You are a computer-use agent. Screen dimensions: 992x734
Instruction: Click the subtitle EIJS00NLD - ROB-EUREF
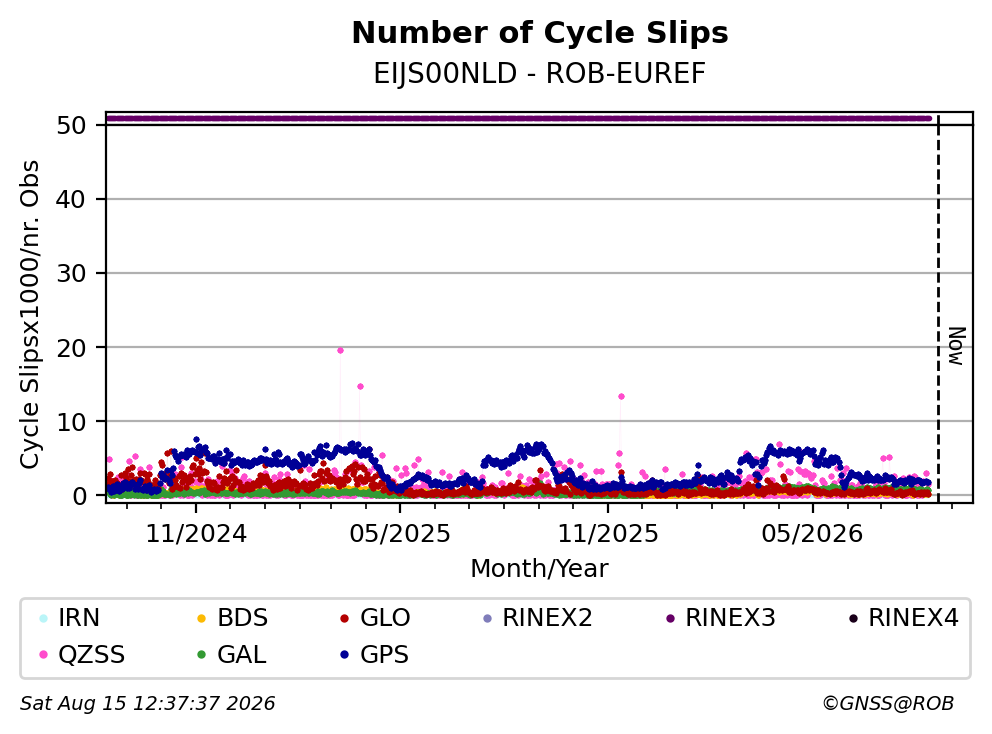[x=540, y=74]
